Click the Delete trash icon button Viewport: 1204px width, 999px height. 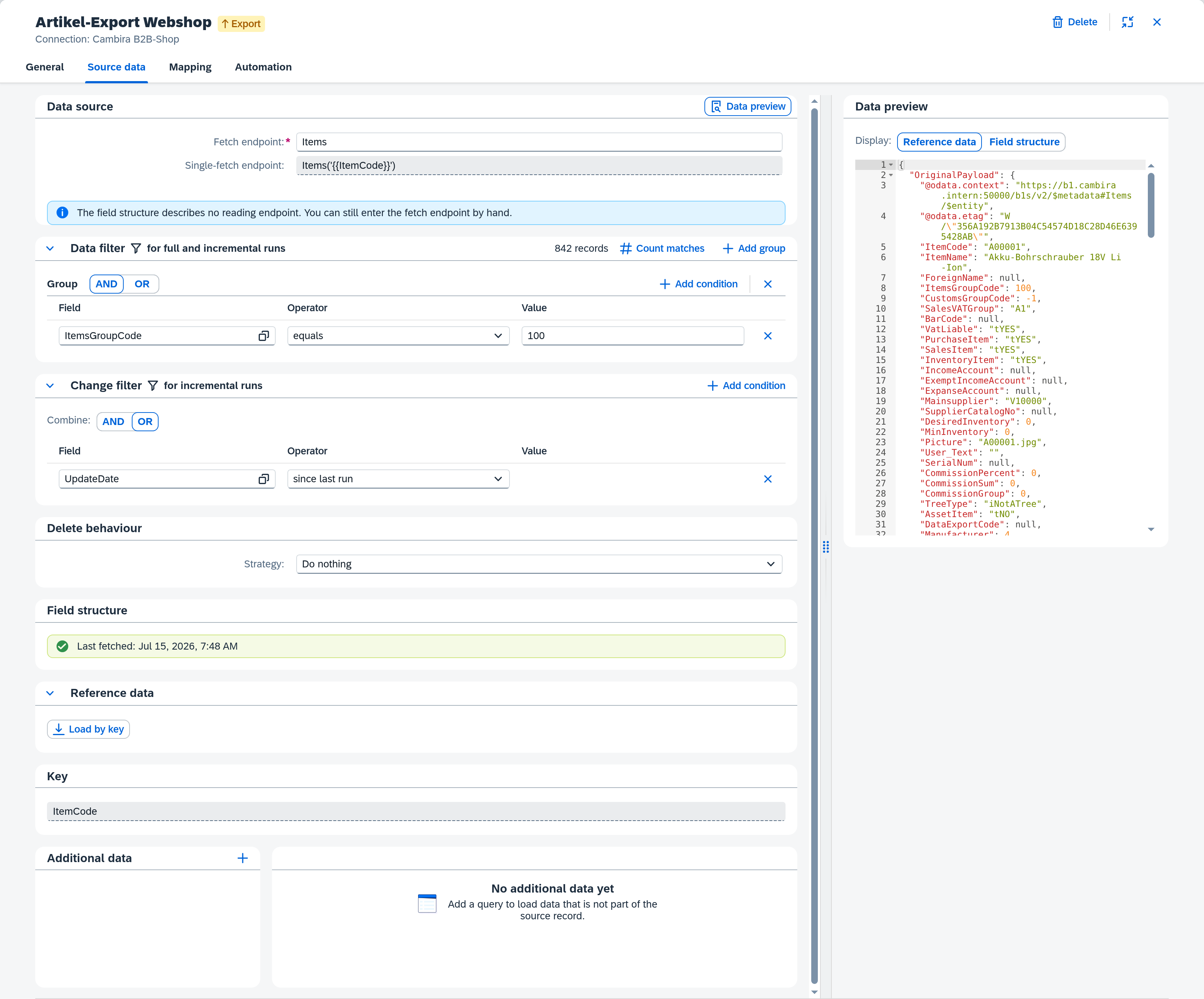click(x=1074, y=22)
